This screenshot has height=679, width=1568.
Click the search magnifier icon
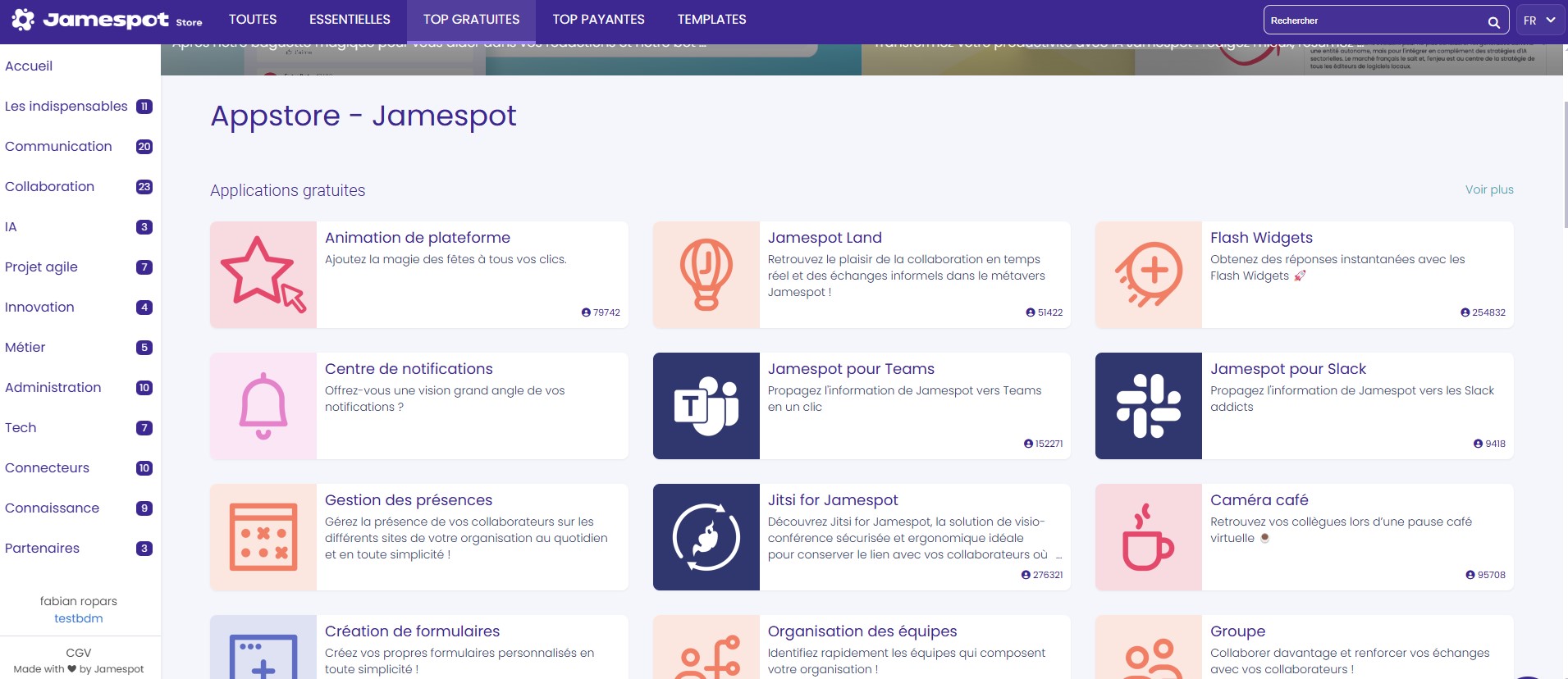(1493, 21)
